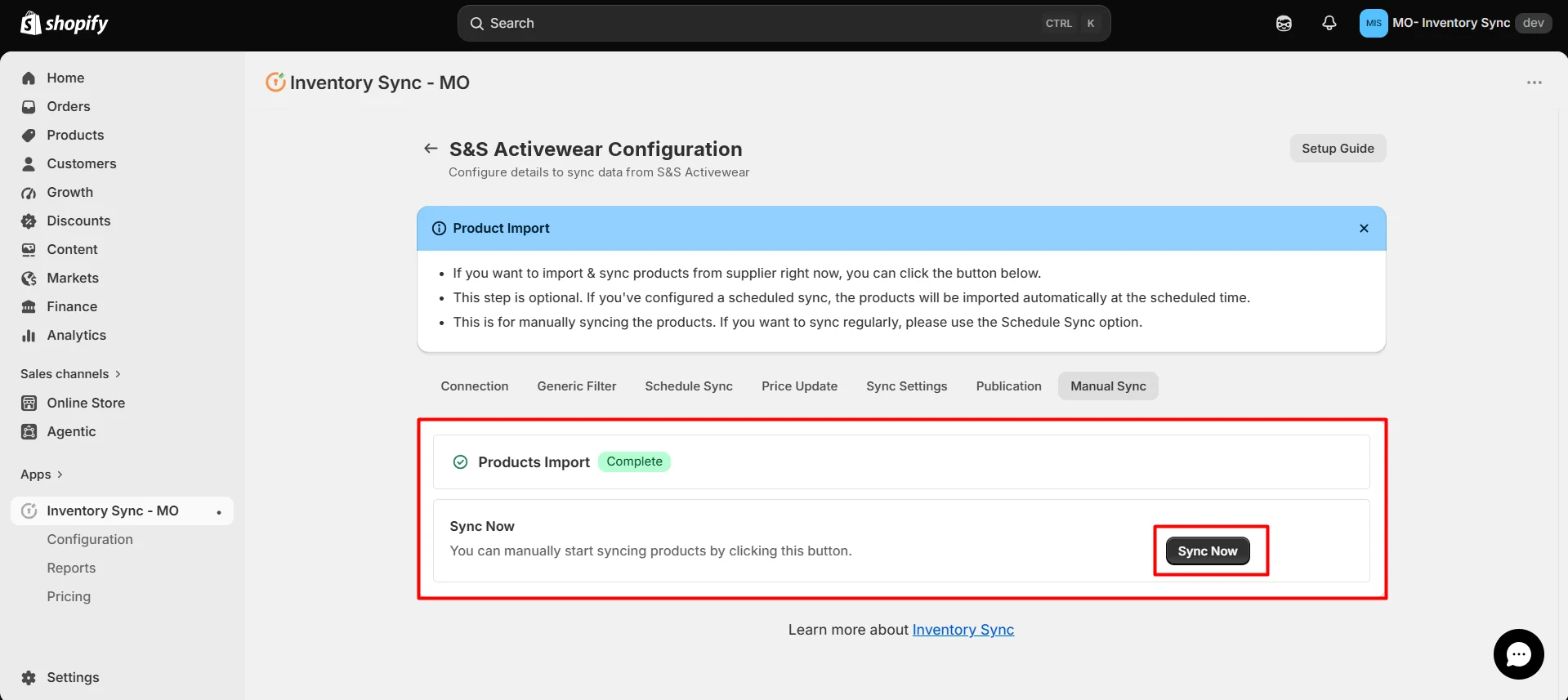This screenshot has width=1568, height=700.
Task: Click the Settings gear icon
Action: (29, 677)
